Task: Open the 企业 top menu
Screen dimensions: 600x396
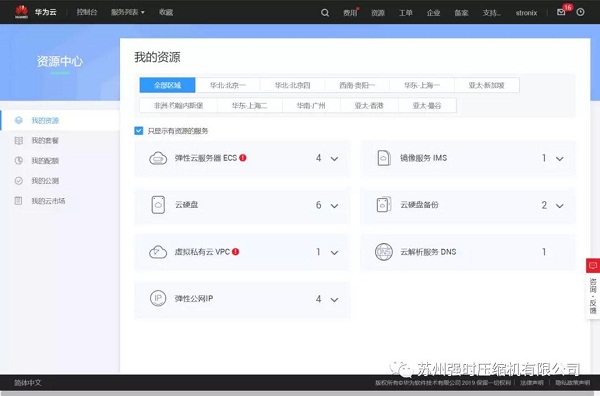Action: [434, 13]
